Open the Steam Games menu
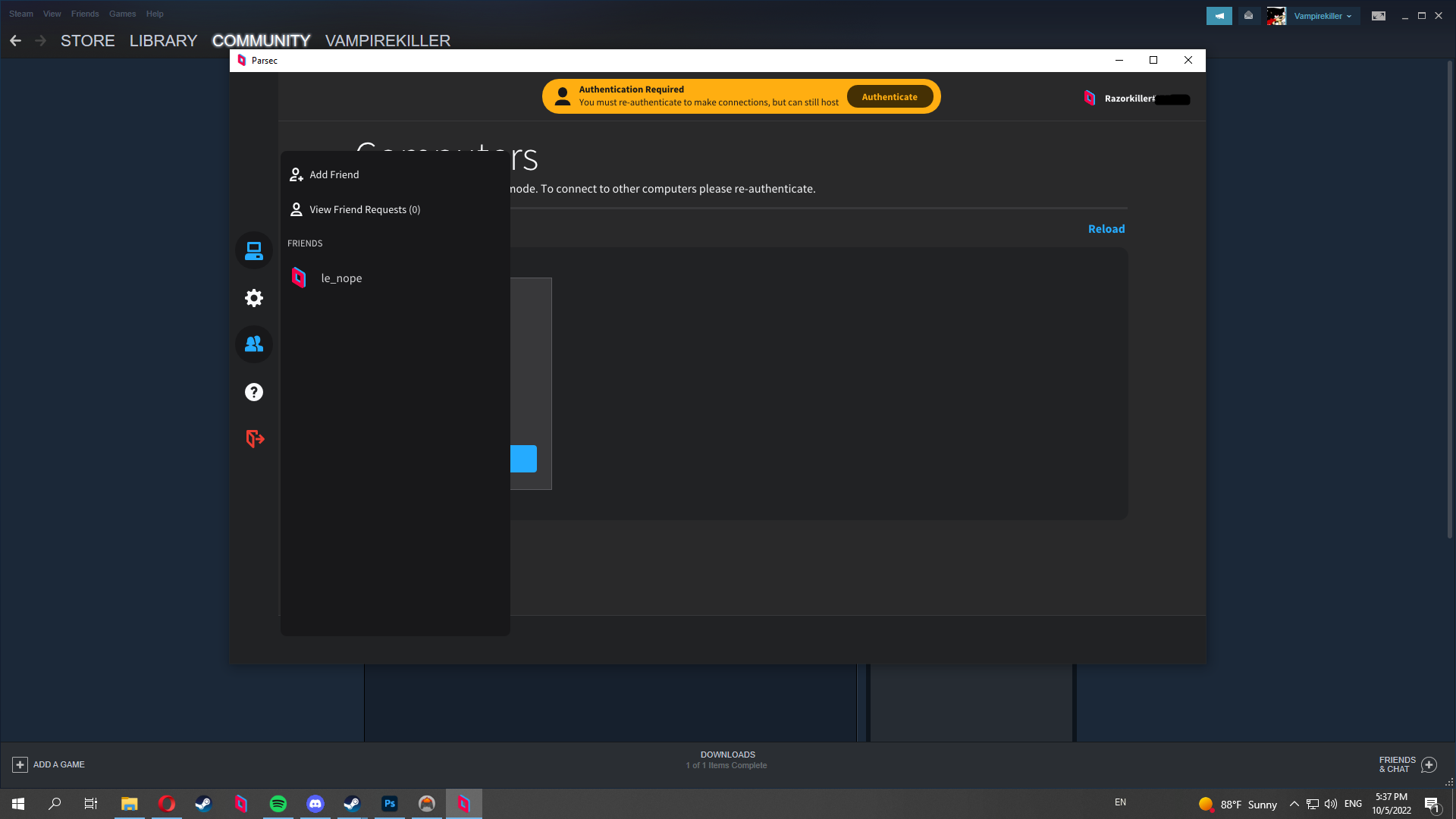The width and height of the screenshot is (1456, 819). coord(122,14)
